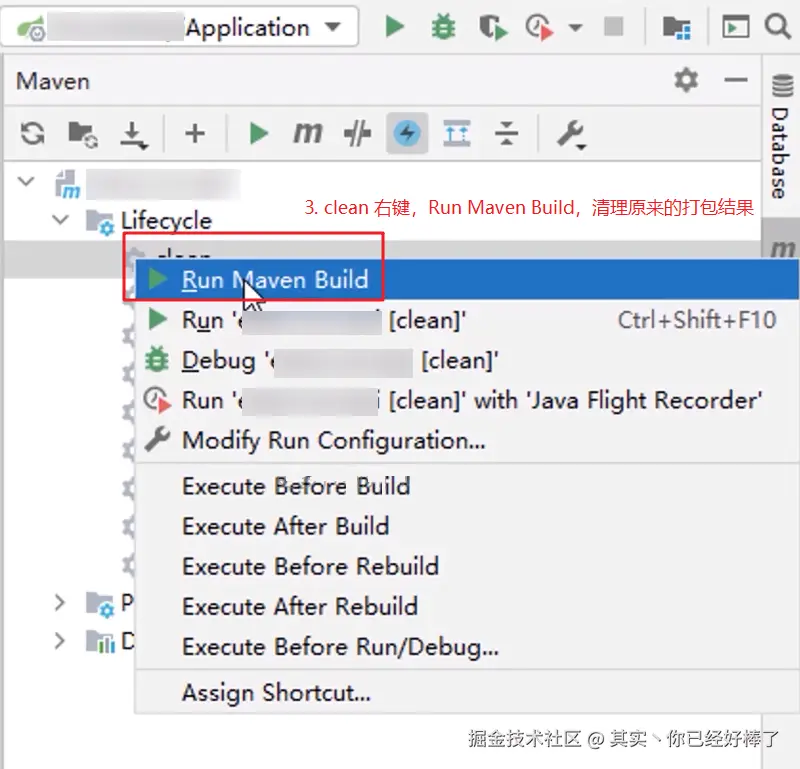The image size is (800, 769).
Task: Toggle Offline Mode icon
Action: [x=357, y=134]
